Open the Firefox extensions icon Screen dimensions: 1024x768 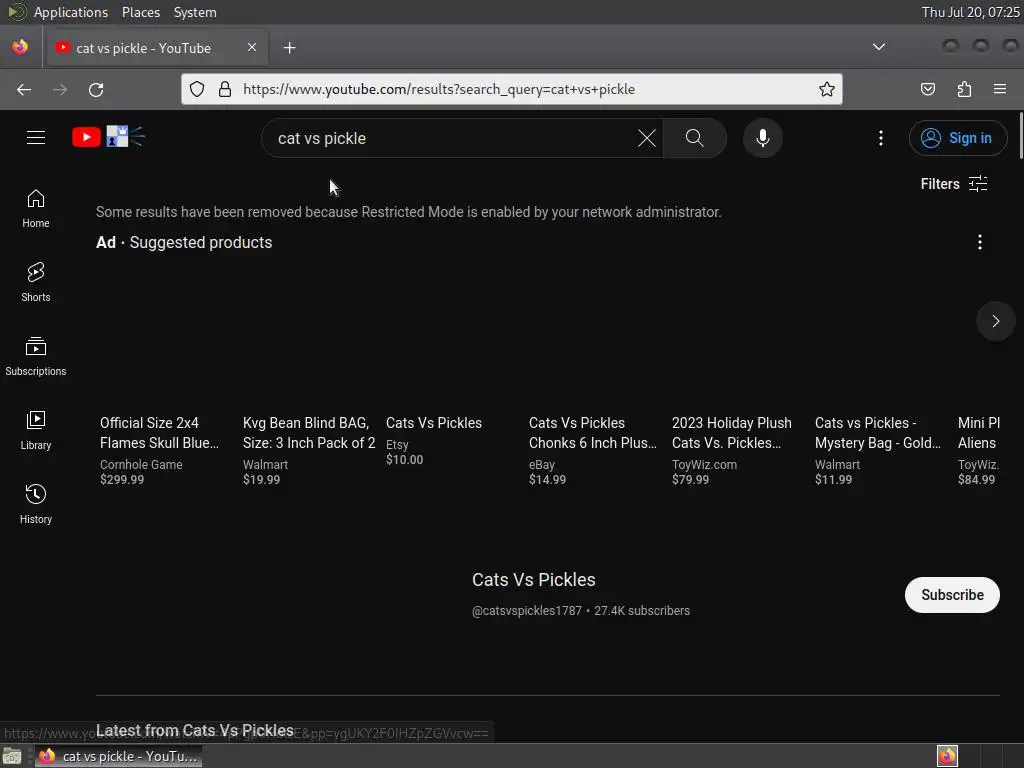coord(964,89)
